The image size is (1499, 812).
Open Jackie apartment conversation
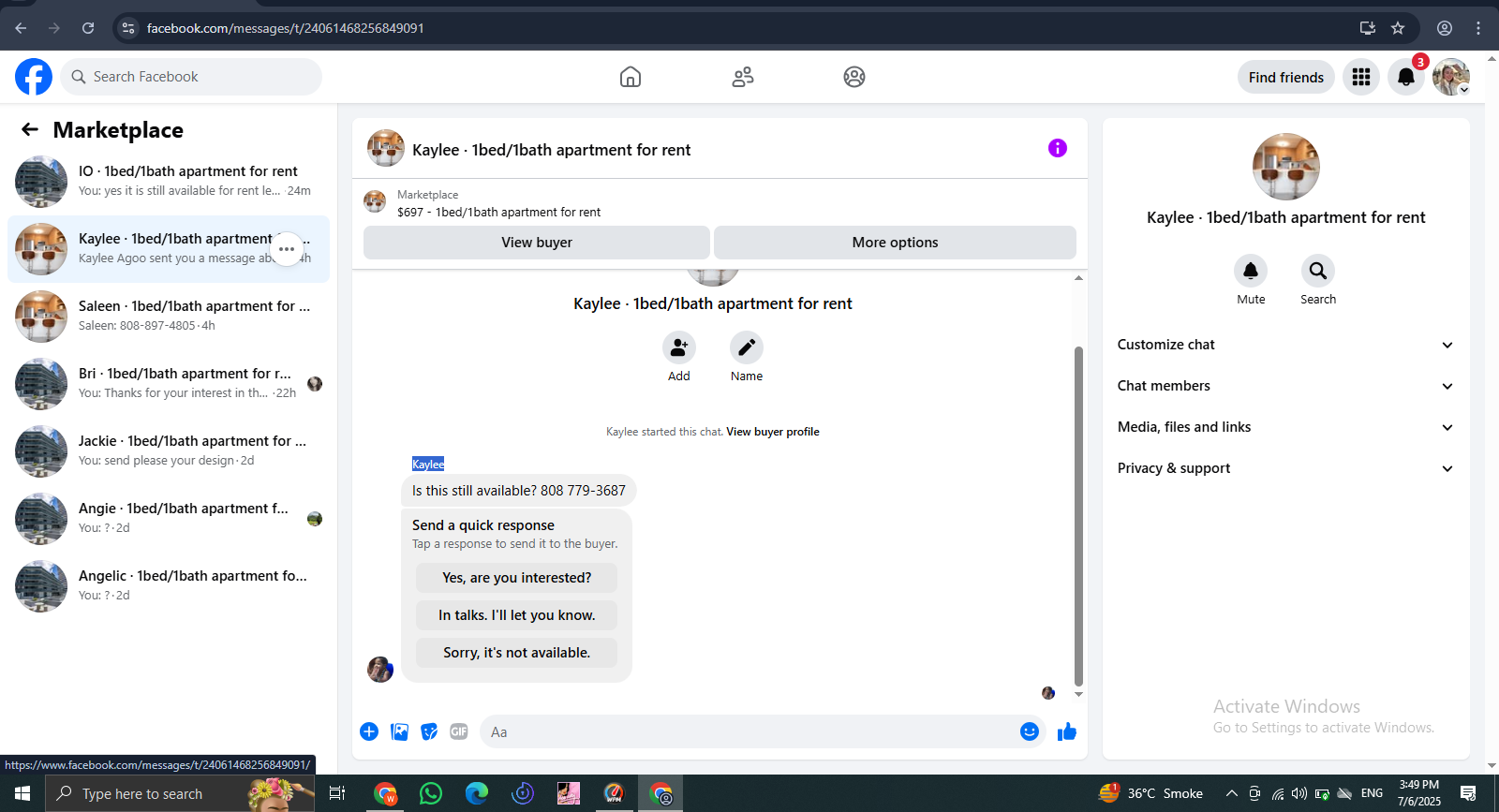(169, 451)
